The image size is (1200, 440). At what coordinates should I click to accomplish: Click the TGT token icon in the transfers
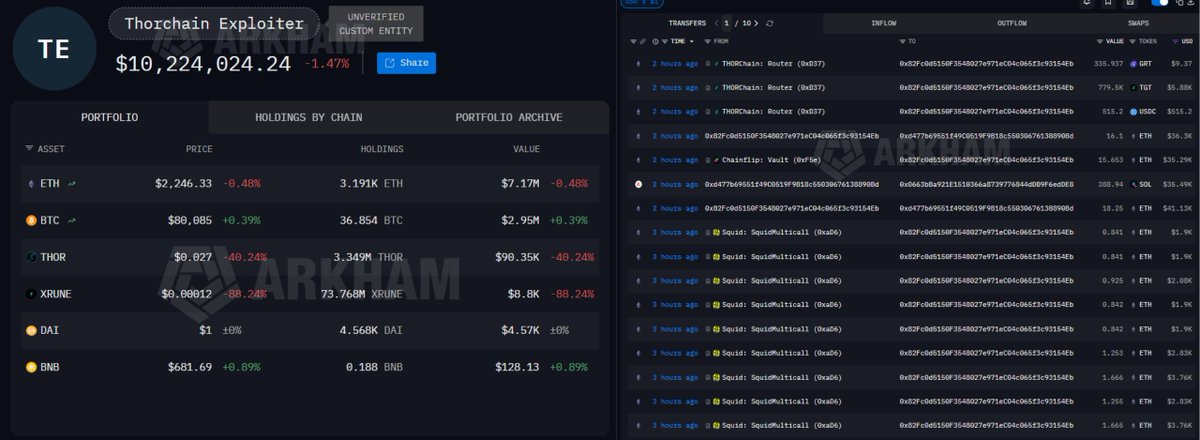(1134, 88)
